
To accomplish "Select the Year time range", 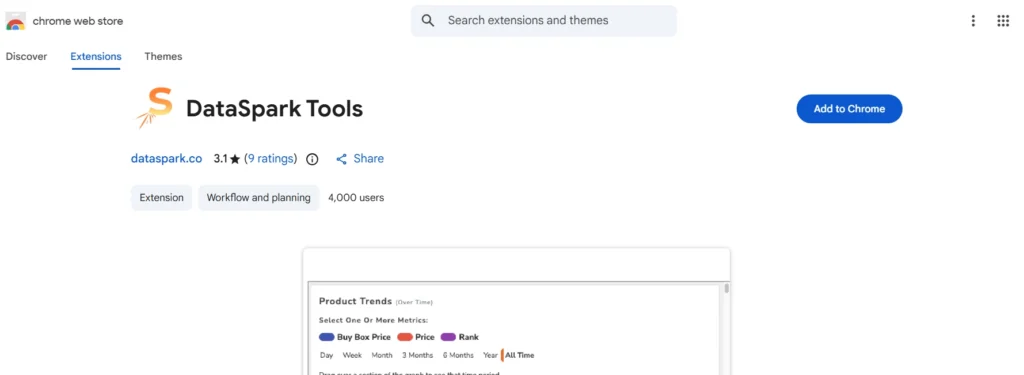I will point(490,355).
